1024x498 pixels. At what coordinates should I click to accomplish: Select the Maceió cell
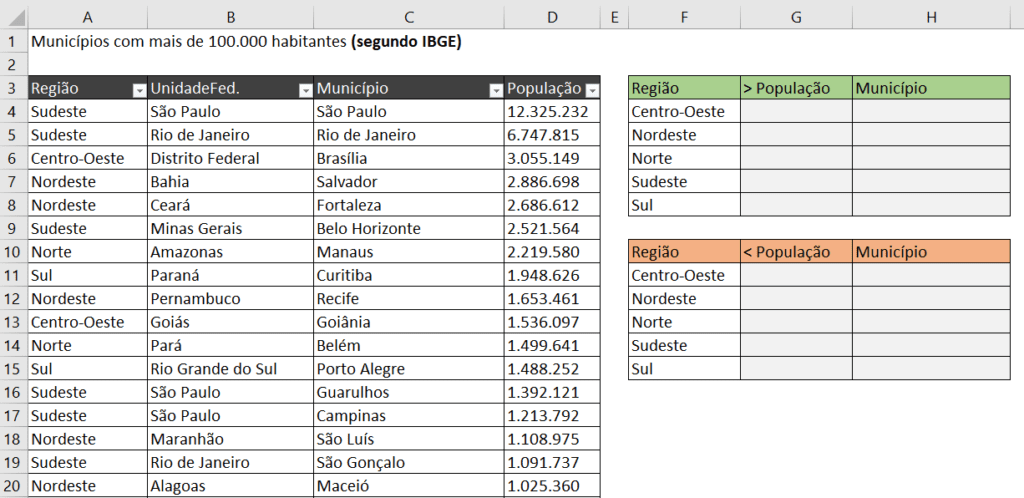(x=408, y=486)
